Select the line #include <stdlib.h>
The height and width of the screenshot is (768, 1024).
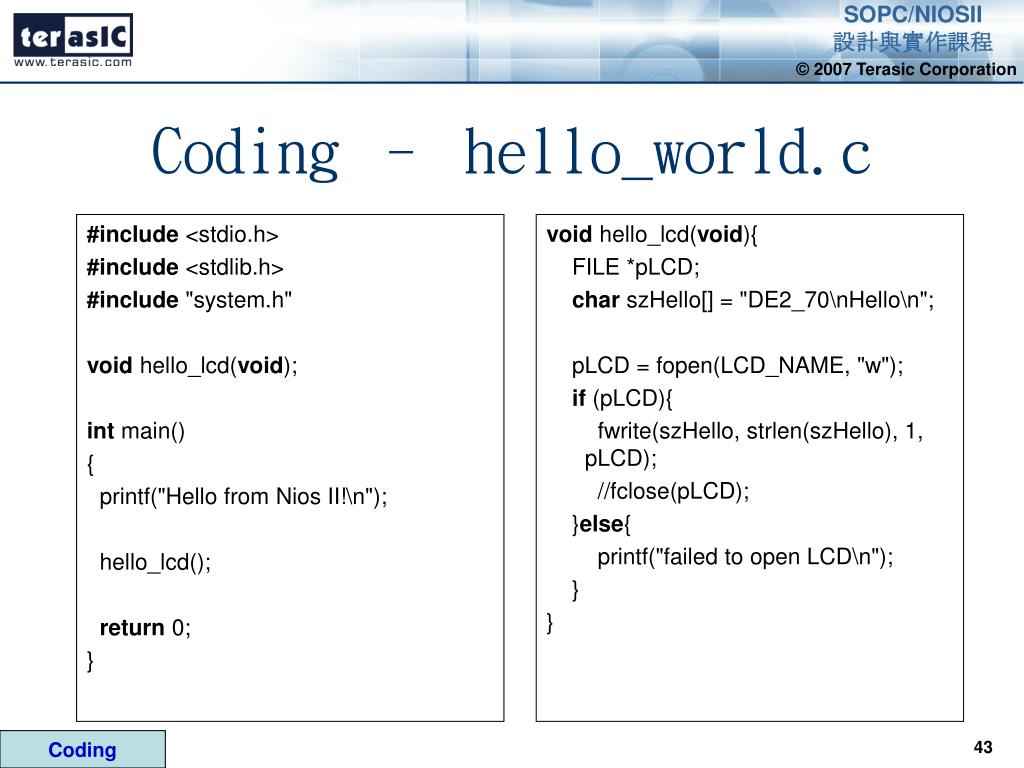click(185, 267)
